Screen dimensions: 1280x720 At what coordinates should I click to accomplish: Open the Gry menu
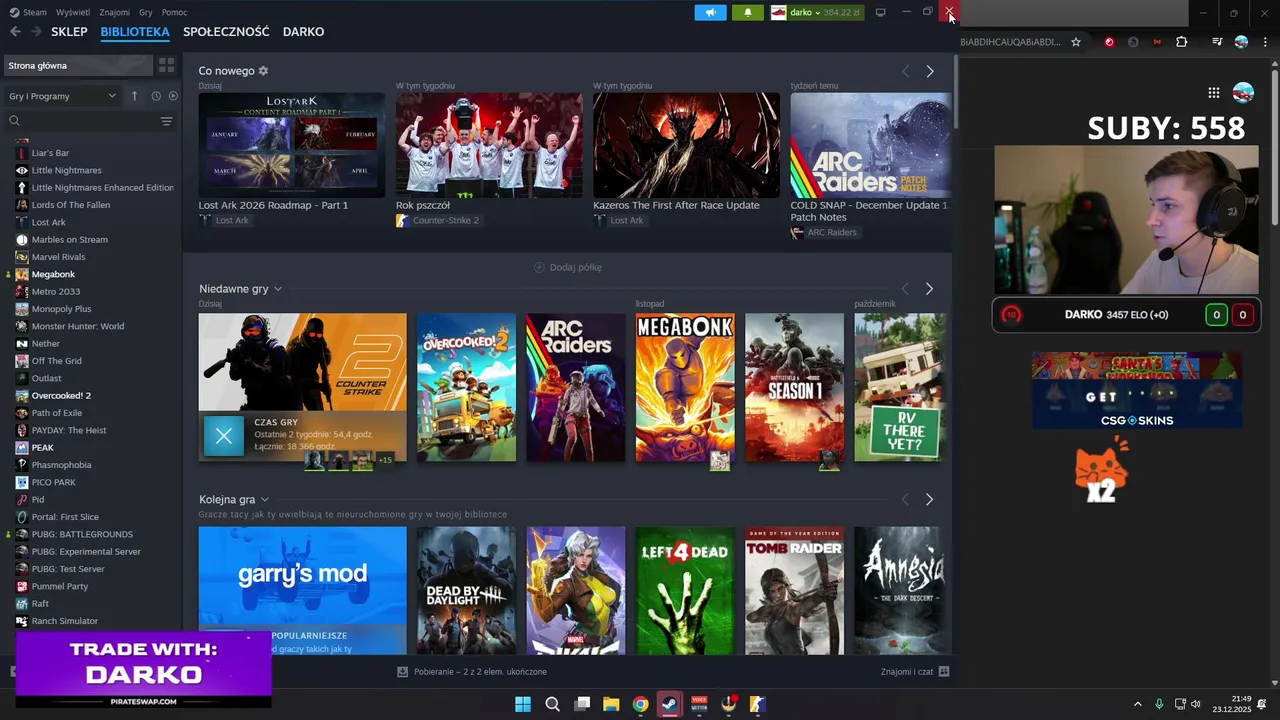coord(146,12)
